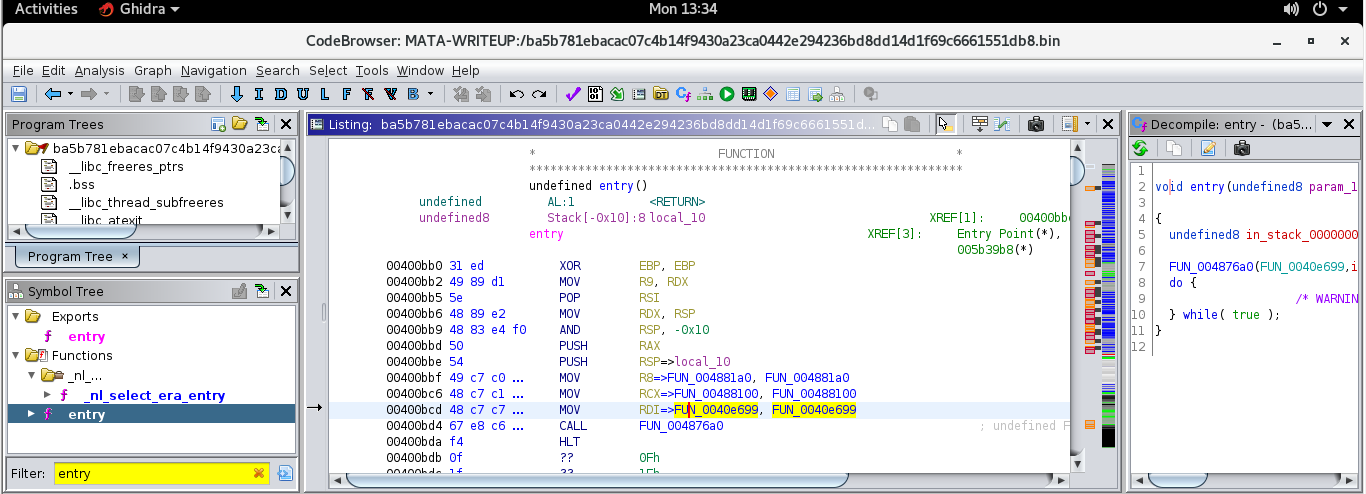The height and width of the screenshot is (494, 1366).
Task: Select the magenta entry under Exports
Action: [86, 337]
